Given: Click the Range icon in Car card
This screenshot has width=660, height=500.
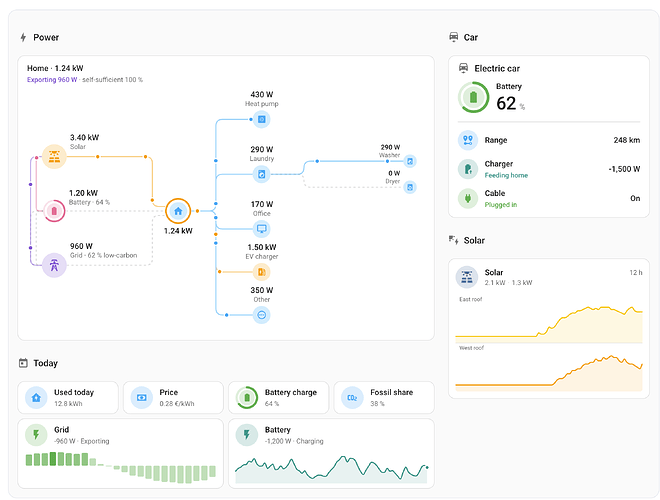Looking at the screenshot, I should 468,140.
